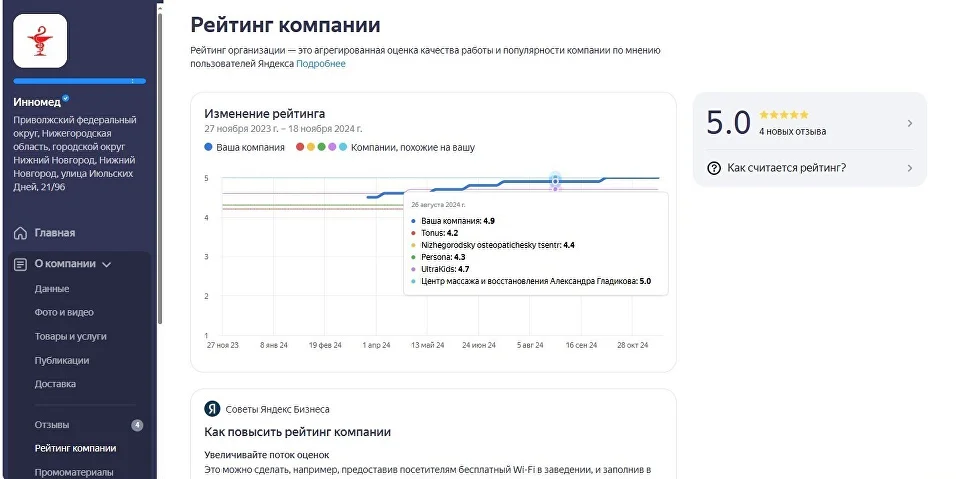Click the Главная home icon
The width and height of the screenshot is (960, 479).
pos(20,233)
